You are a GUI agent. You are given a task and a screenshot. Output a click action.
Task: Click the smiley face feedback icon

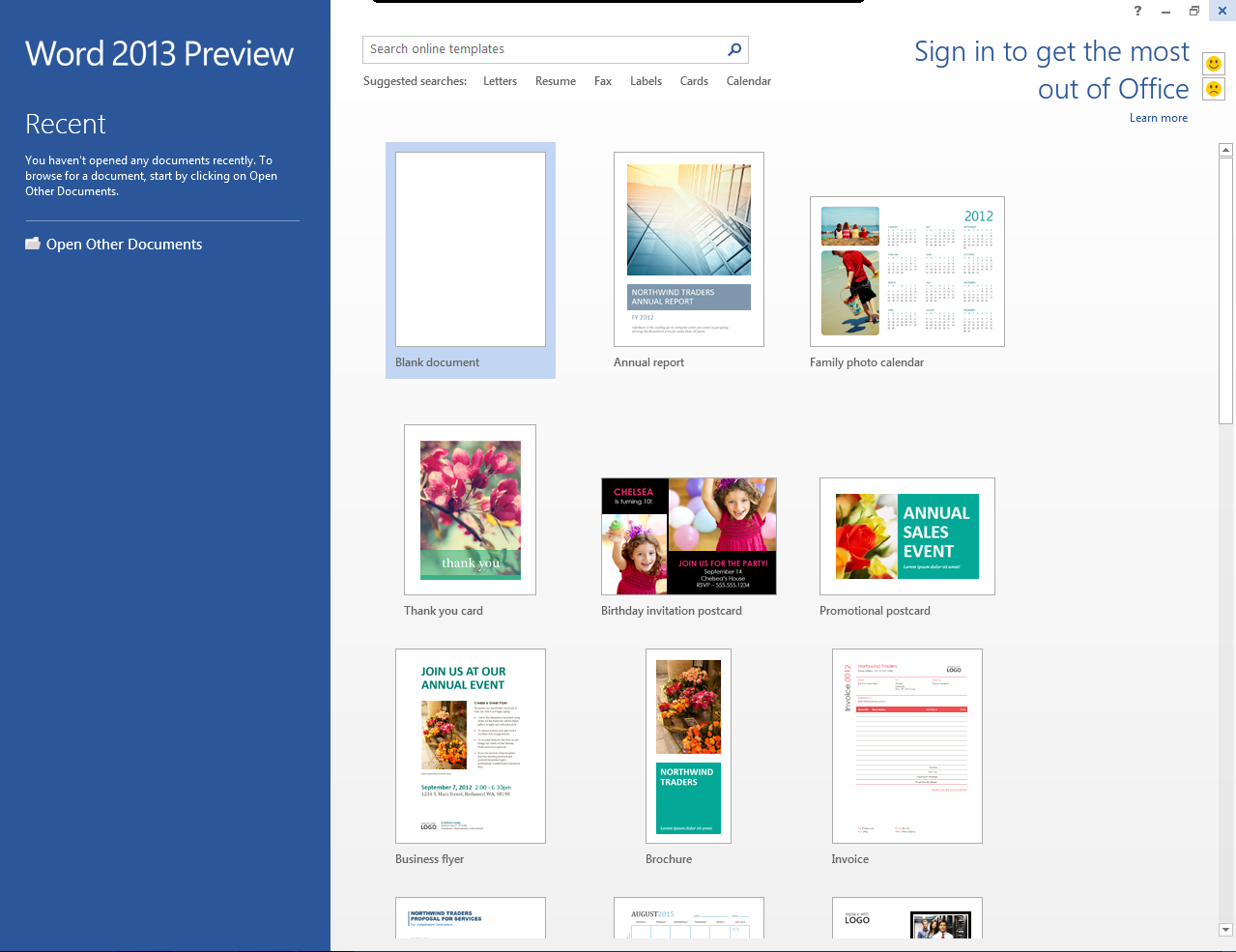1214,64
